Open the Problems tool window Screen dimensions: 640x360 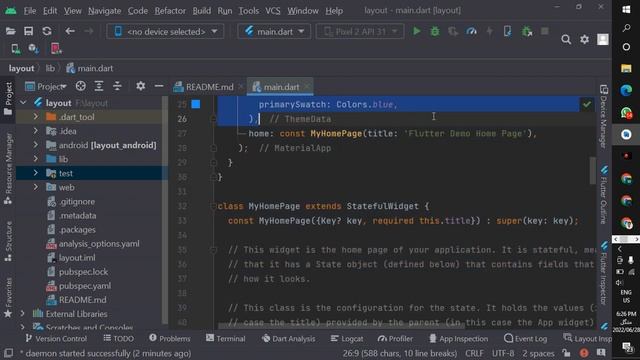point(170,338)
